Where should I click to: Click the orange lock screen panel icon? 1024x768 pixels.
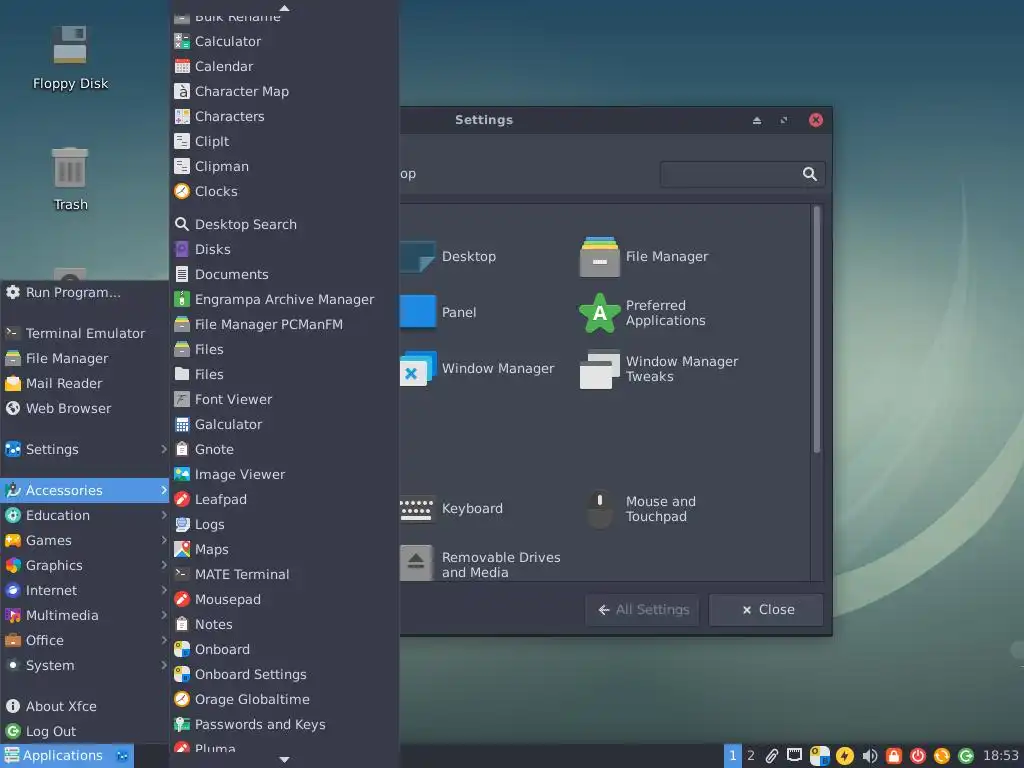pos(893,756)
